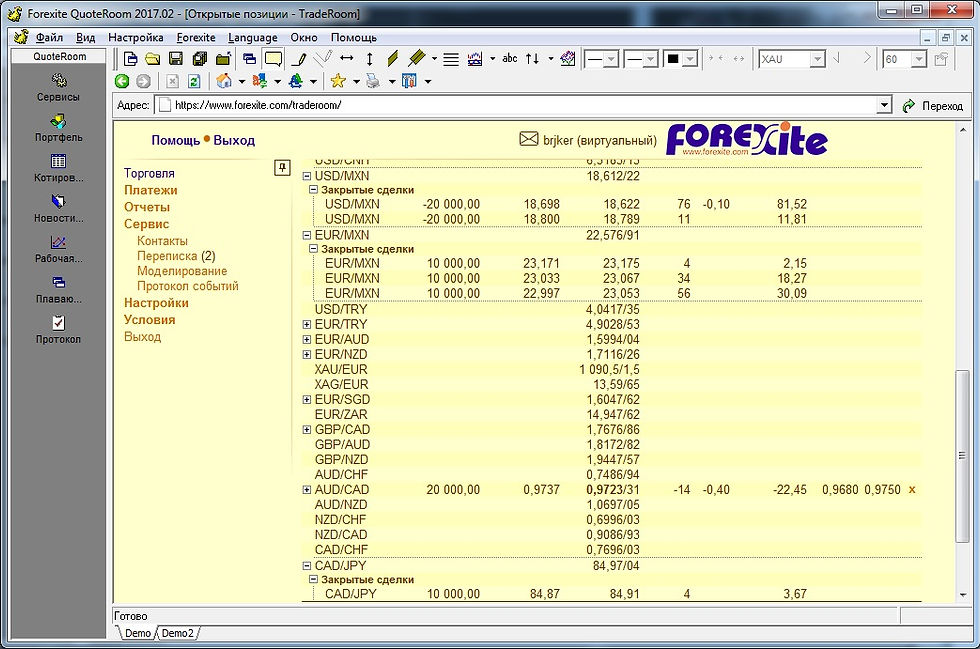The width and height of the screenshot is (980, 649).
Task: Open the Переписка (2) link
Action: coord(176,256)
